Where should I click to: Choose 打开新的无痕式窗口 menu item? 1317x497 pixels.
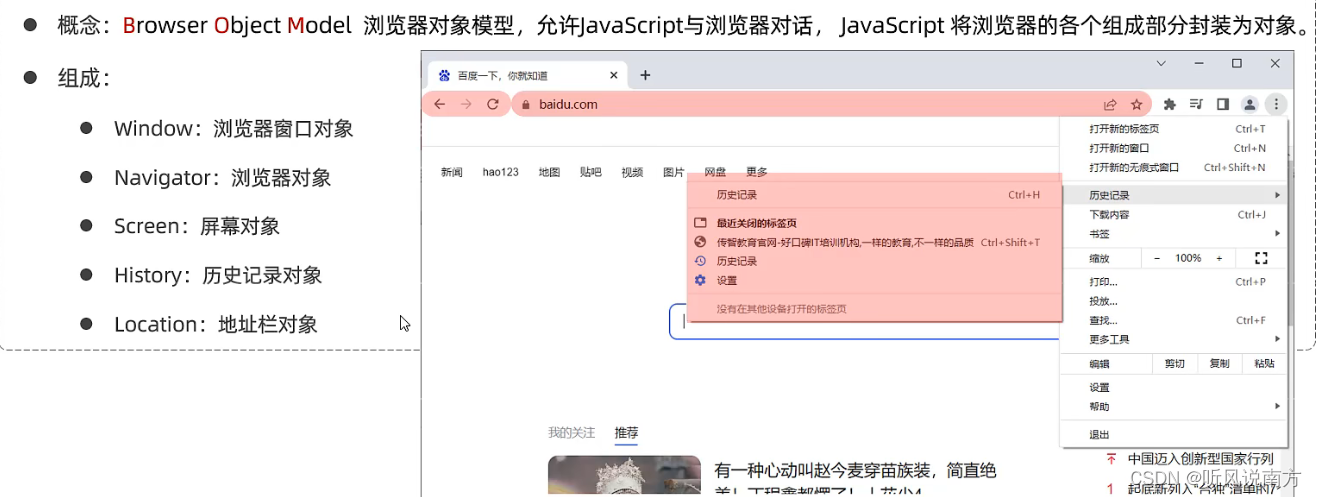click(1175, 167)
